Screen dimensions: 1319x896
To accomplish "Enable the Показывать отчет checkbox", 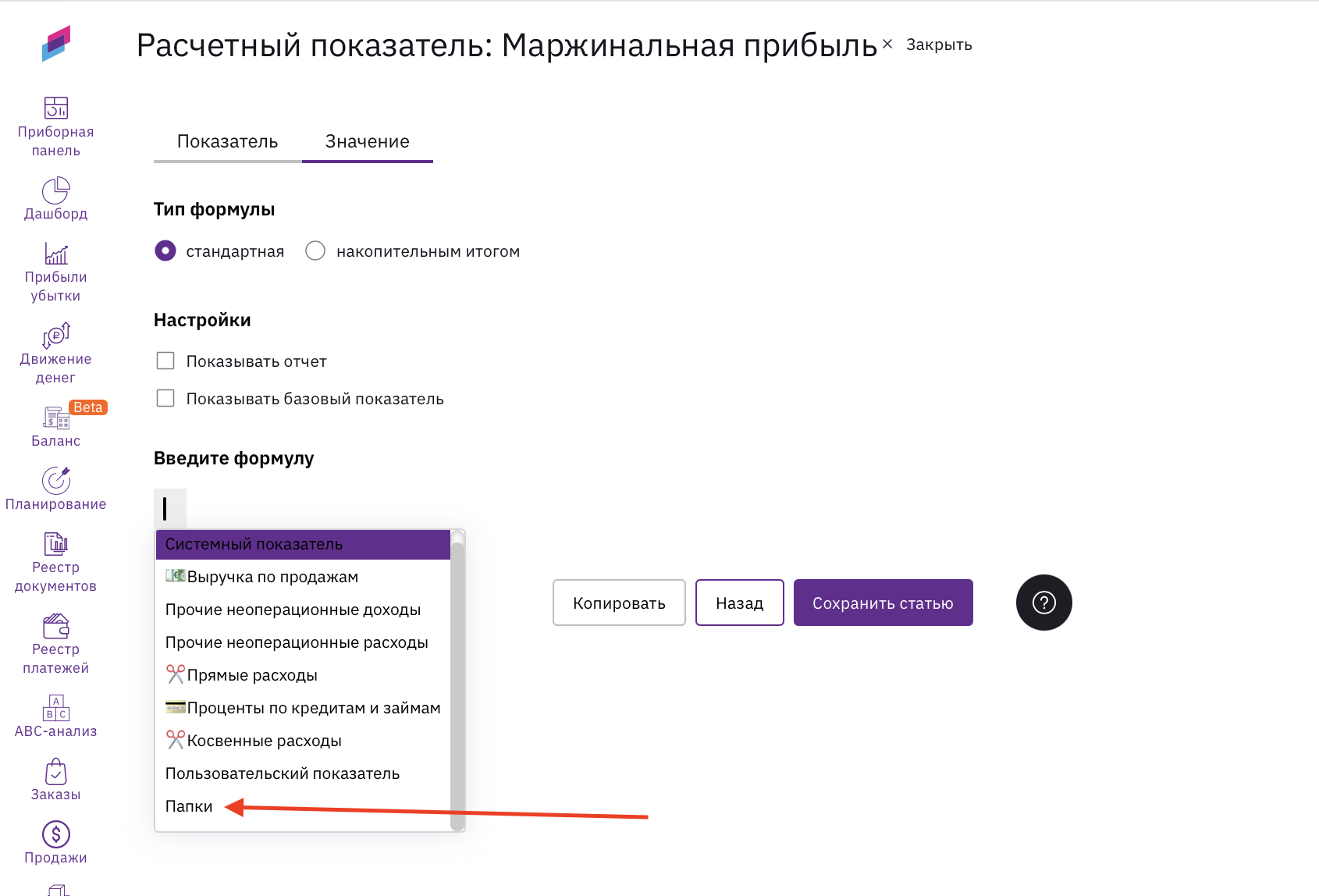I will [165, 361].
